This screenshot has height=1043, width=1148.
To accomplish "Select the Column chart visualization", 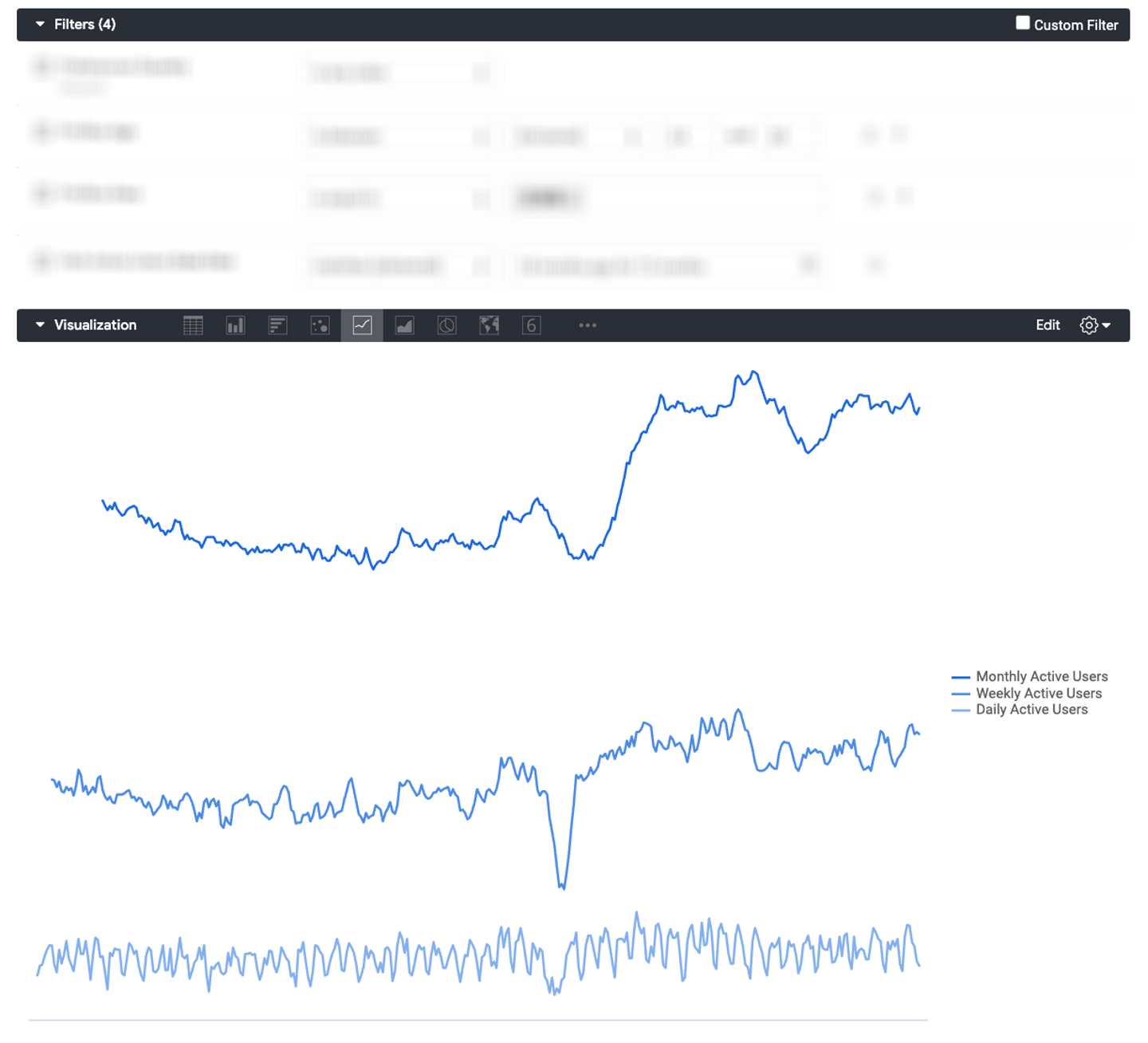I will coord(235,325).
